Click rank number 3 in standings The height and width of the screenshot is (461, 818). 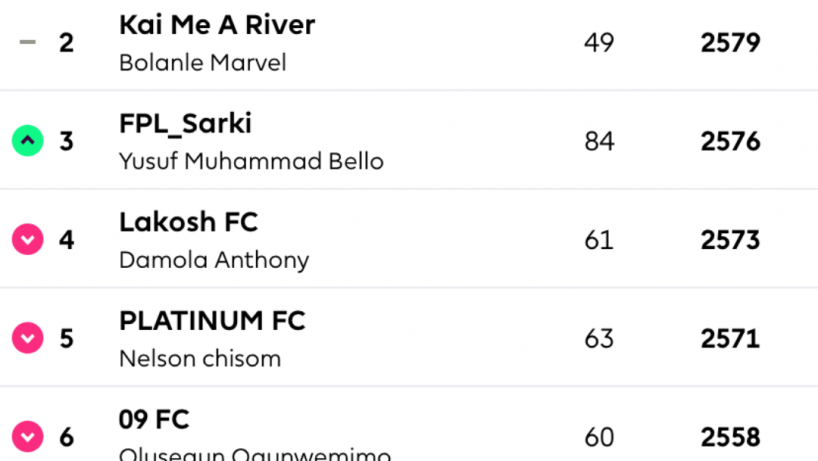click(66, 141)
